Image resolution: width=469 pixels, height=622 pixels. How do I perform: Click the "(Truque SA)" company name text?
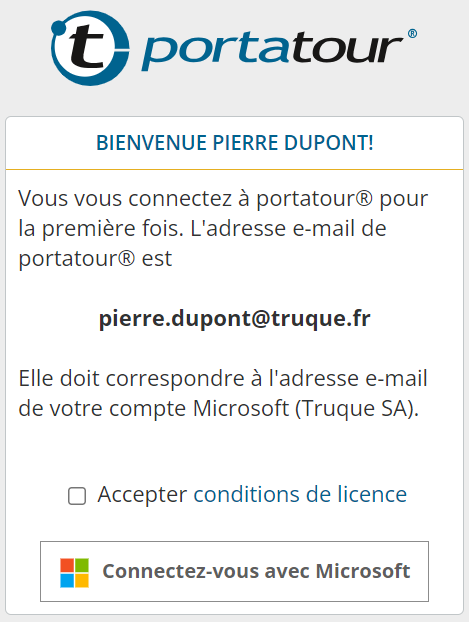pos(357,408)
